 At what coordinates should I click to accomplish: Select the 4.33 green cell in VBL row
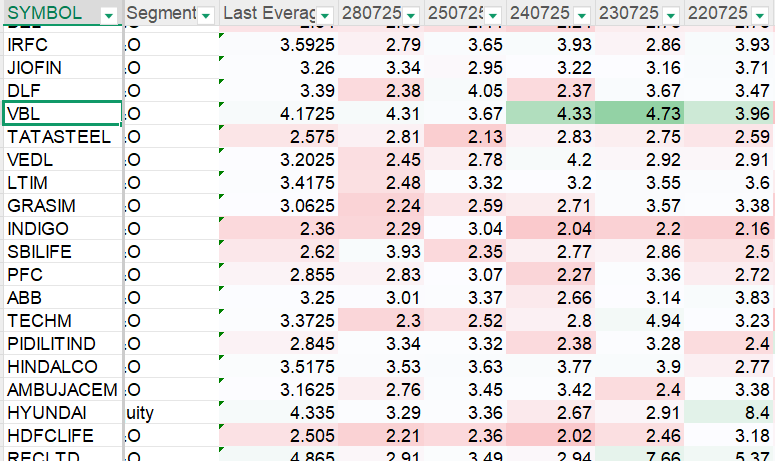(x=551, y=114)
